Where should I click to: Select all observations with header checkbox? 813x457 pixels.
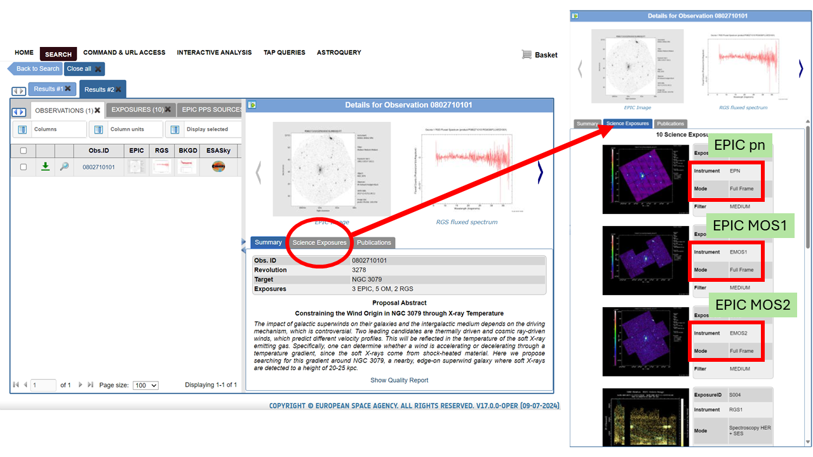(x=23, y=151)
